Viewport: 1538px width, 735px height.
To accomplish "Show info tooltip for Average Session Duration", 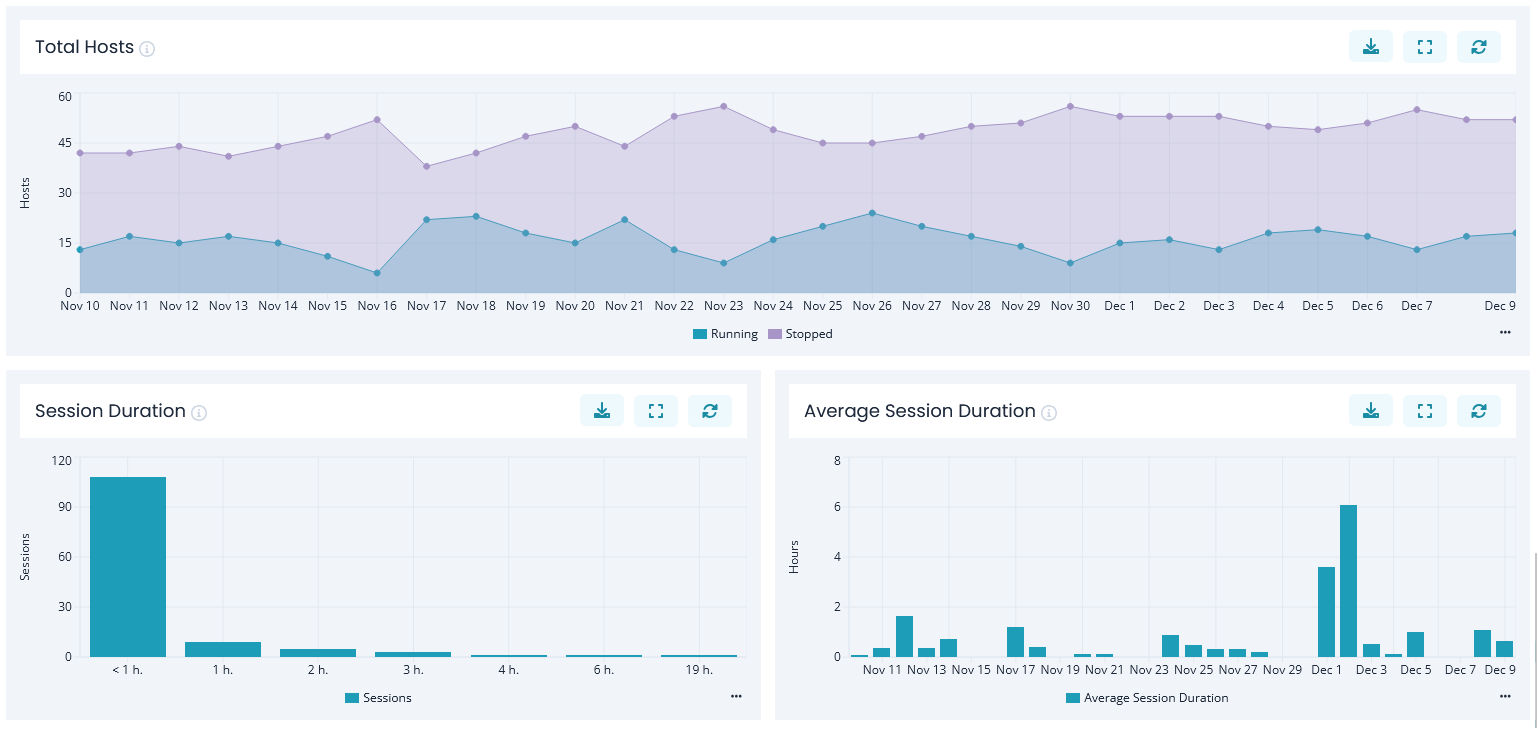I will [1049, 412].
